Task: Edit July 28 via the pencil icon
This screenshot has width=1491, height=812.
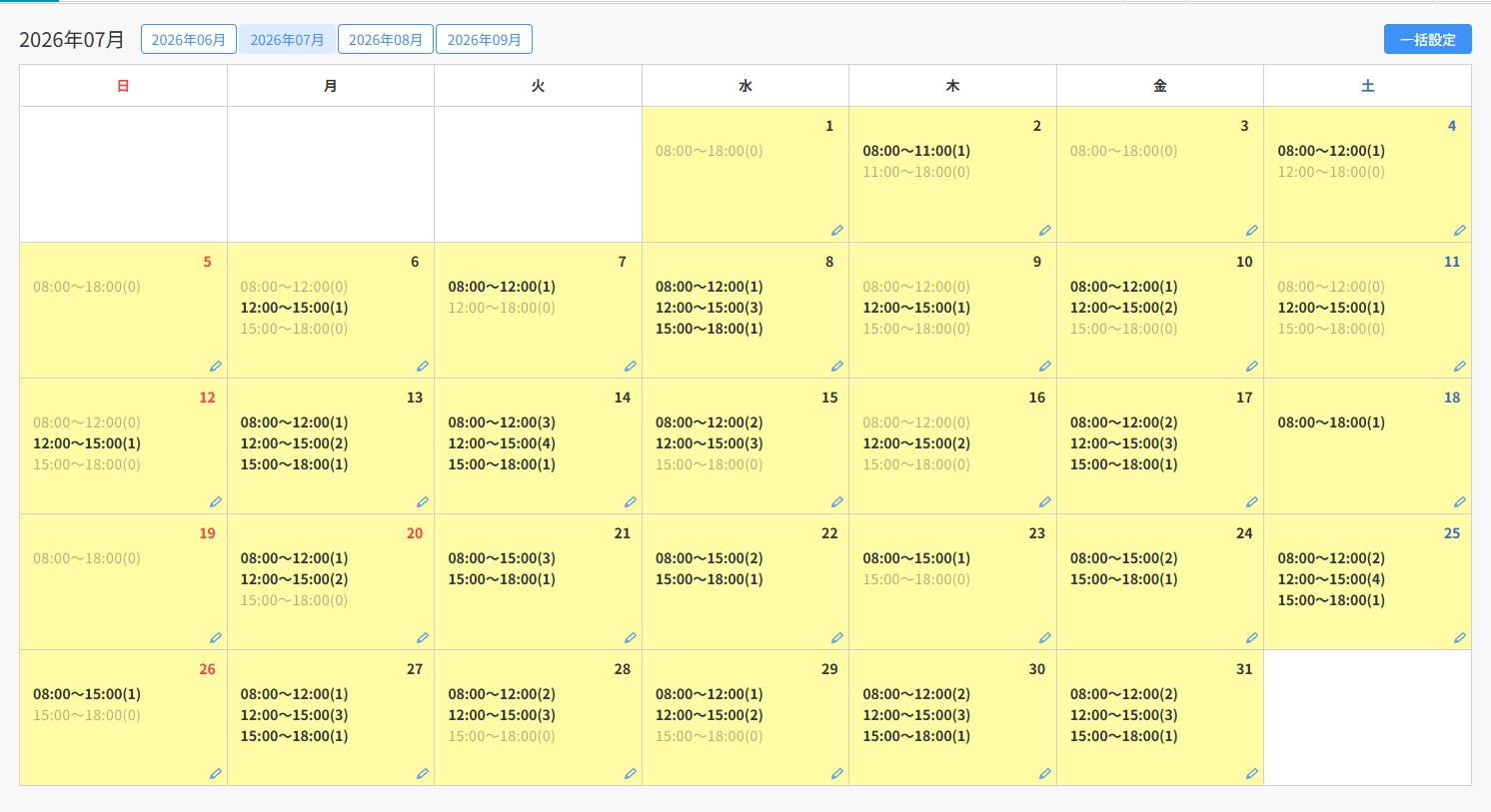Action: pos(631,774)
